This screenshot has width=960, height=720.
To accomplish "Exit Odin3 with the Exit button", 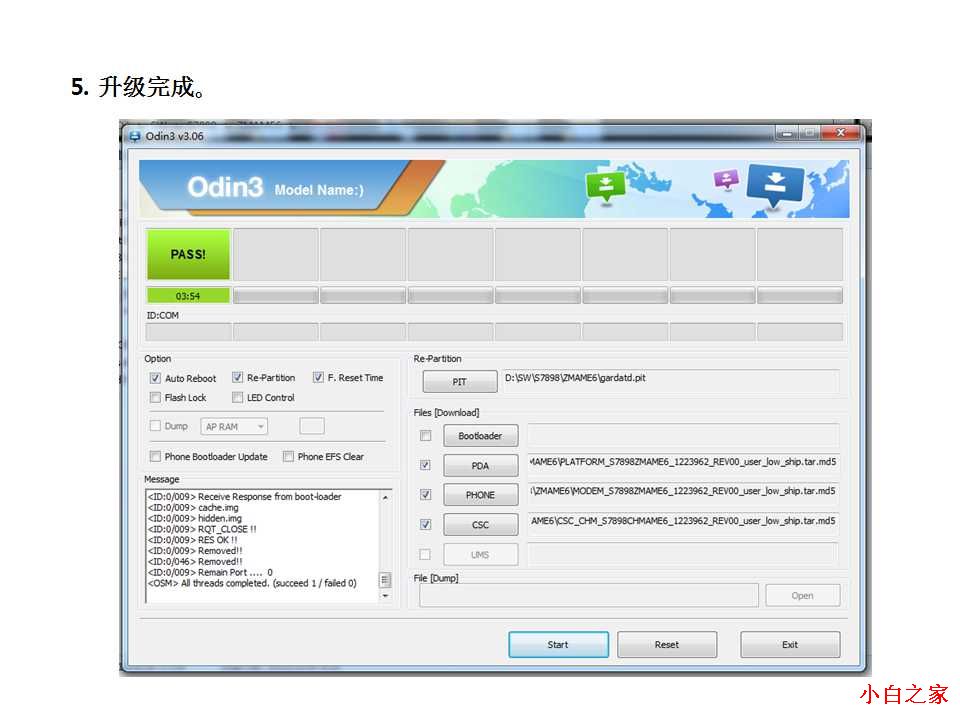I will (x=790, y=645).
